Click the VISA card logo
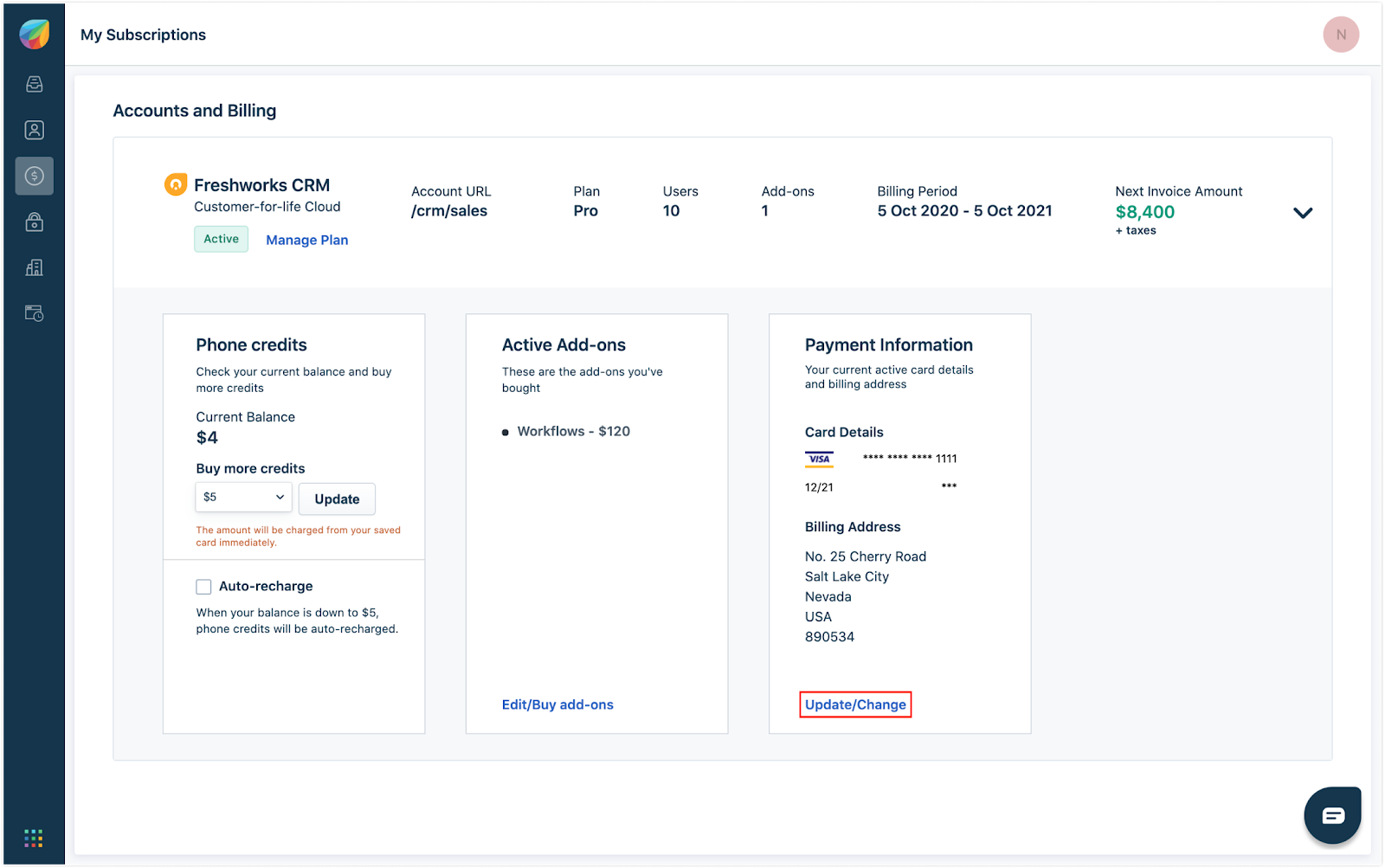1385x868 pixels. [x=819, y=460]
